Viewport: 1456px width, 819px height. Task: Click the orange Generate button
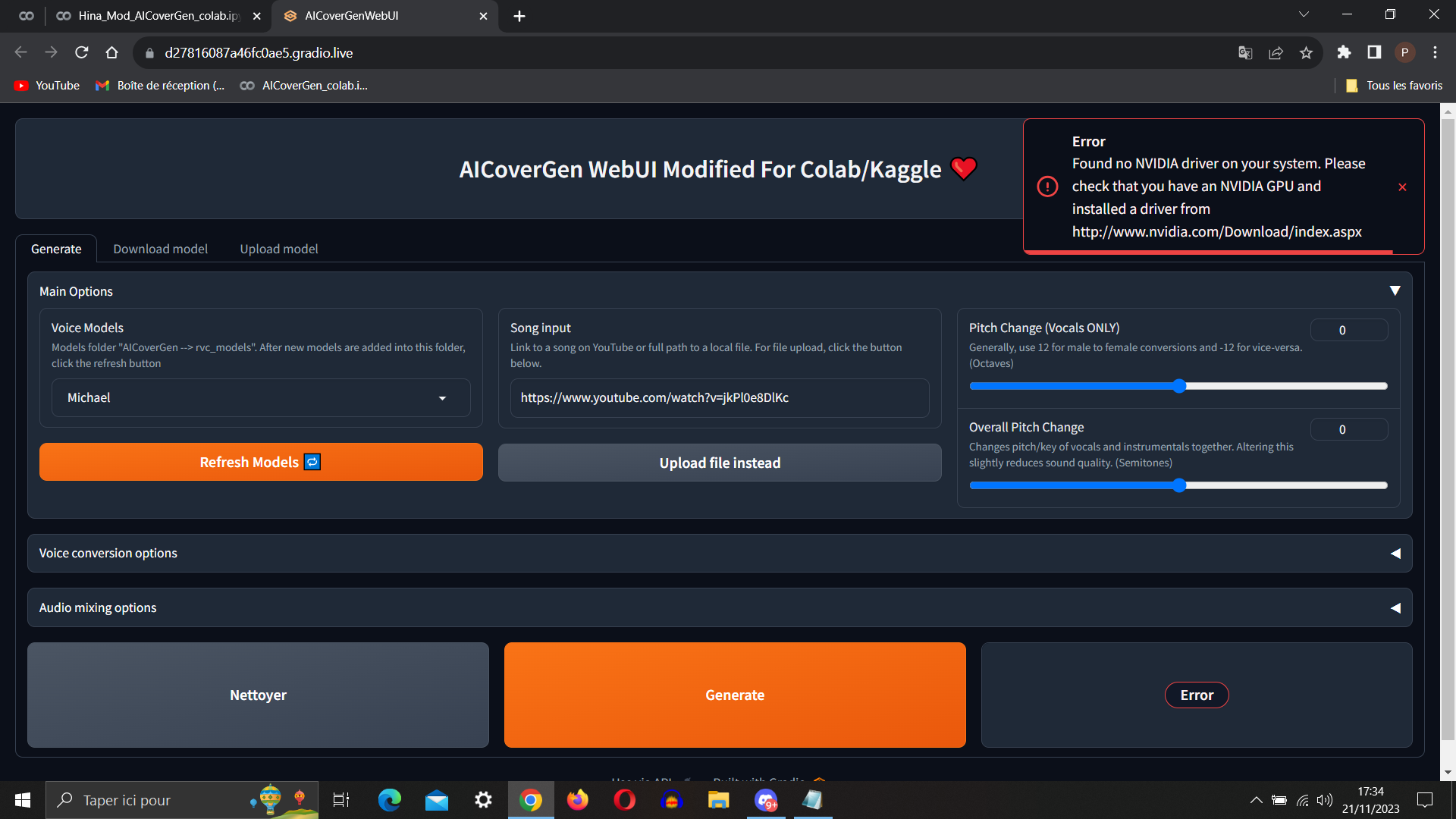735,695
